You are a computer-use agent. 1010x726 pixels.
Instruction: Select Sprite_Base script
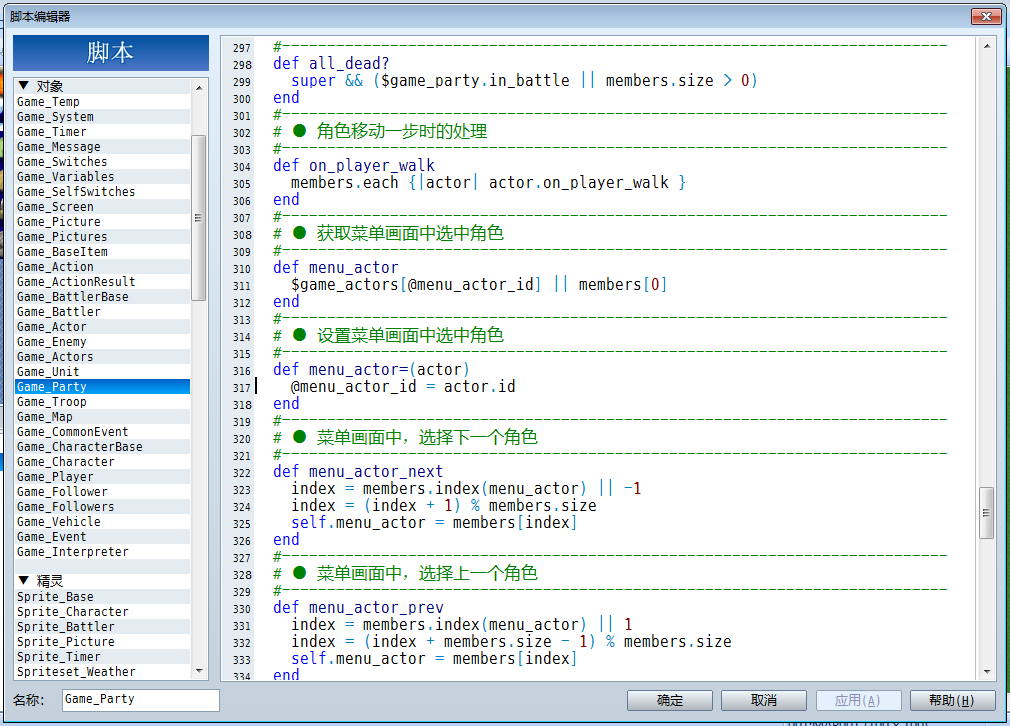[x=102, y=597]
